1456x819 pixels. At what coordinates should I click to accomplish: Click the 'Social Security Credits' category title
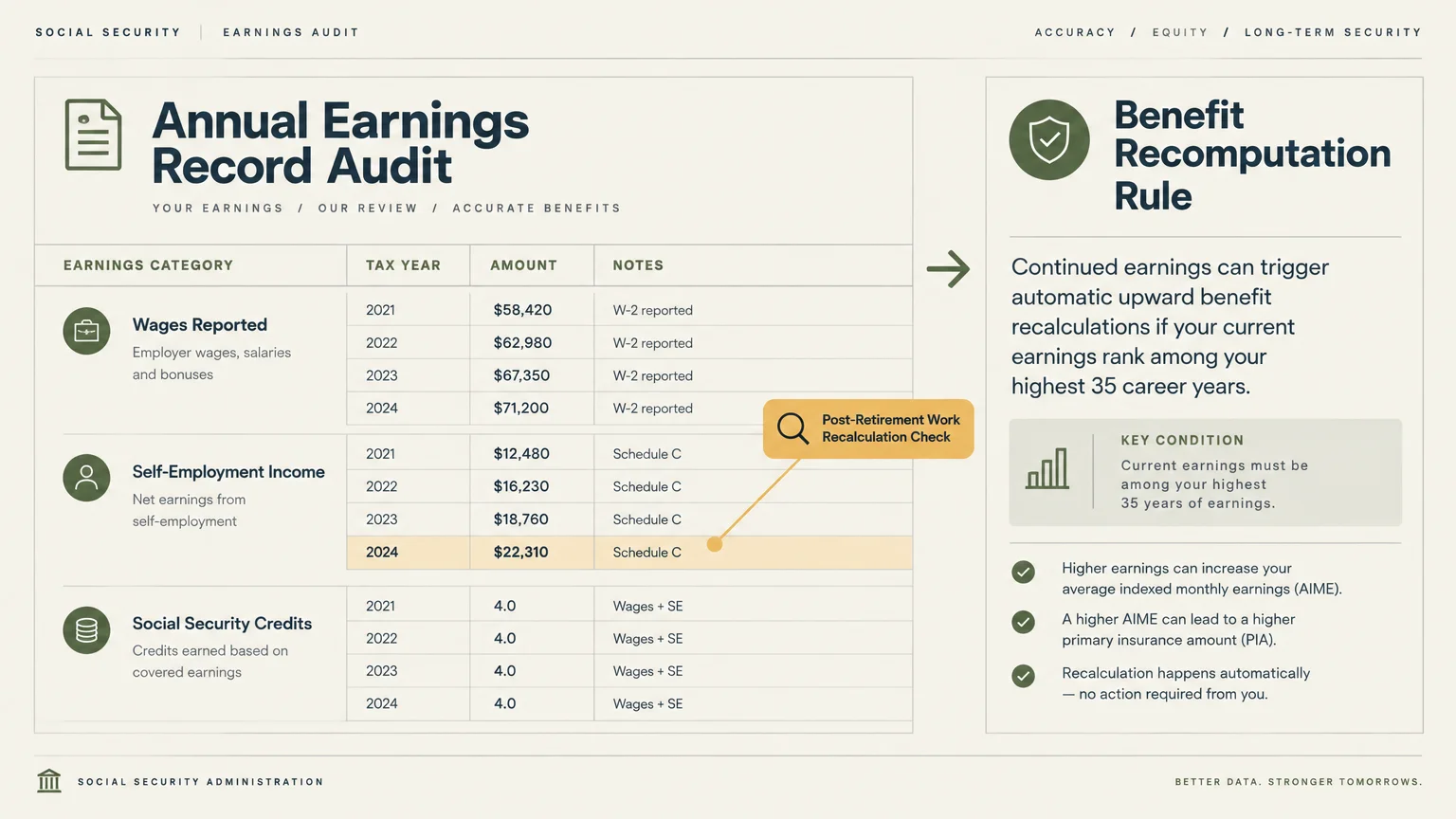(x=222, y=623)
